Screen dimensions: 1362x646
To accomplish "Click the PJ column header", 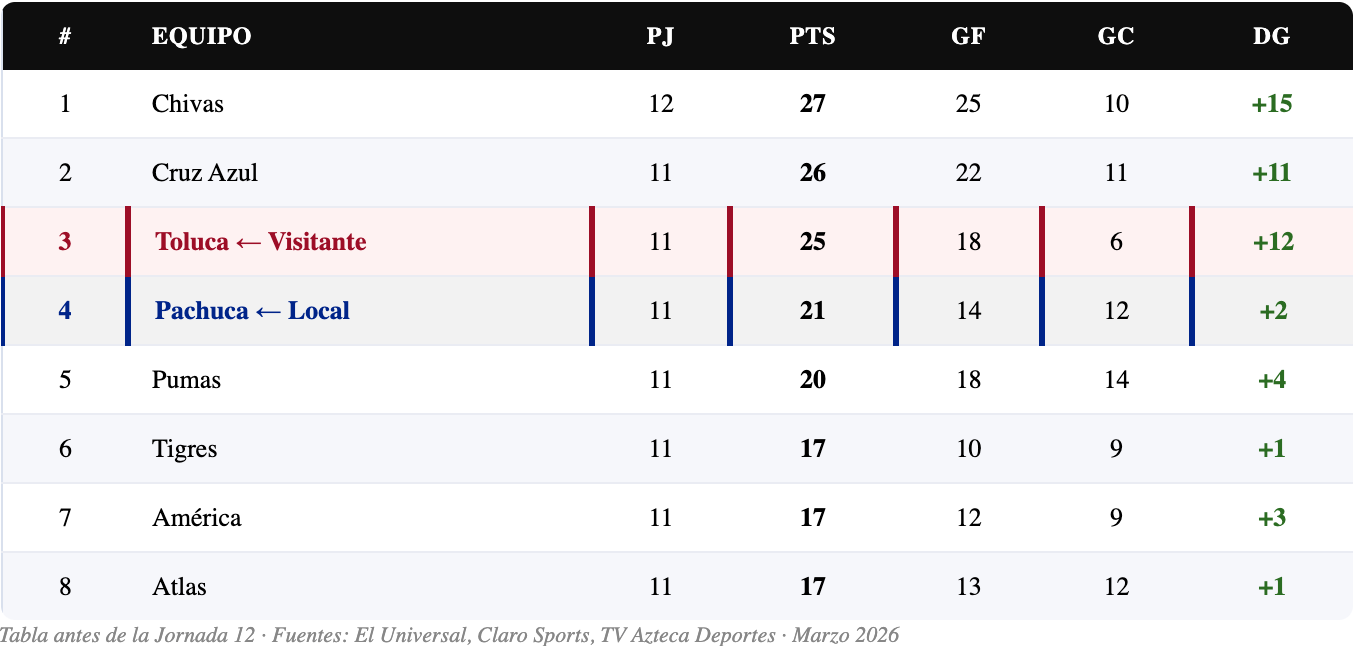I will click(x=660, y=37).
